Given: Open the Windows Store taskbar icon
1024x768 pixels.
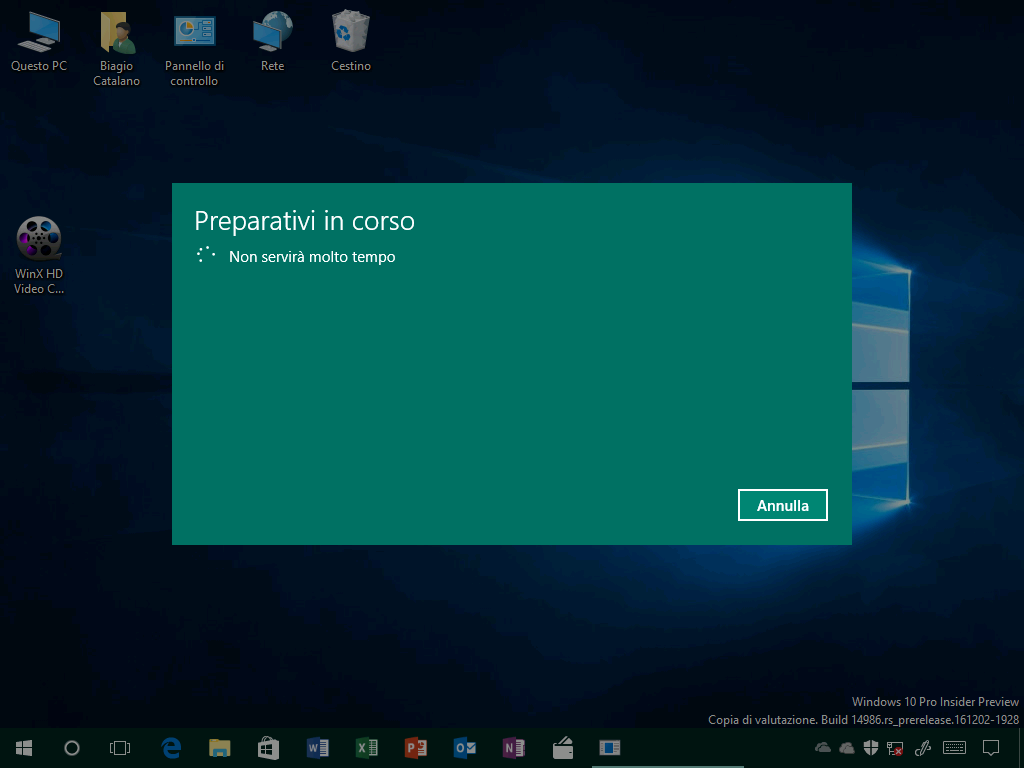Looking at the screenshot, I should [268, 748].
